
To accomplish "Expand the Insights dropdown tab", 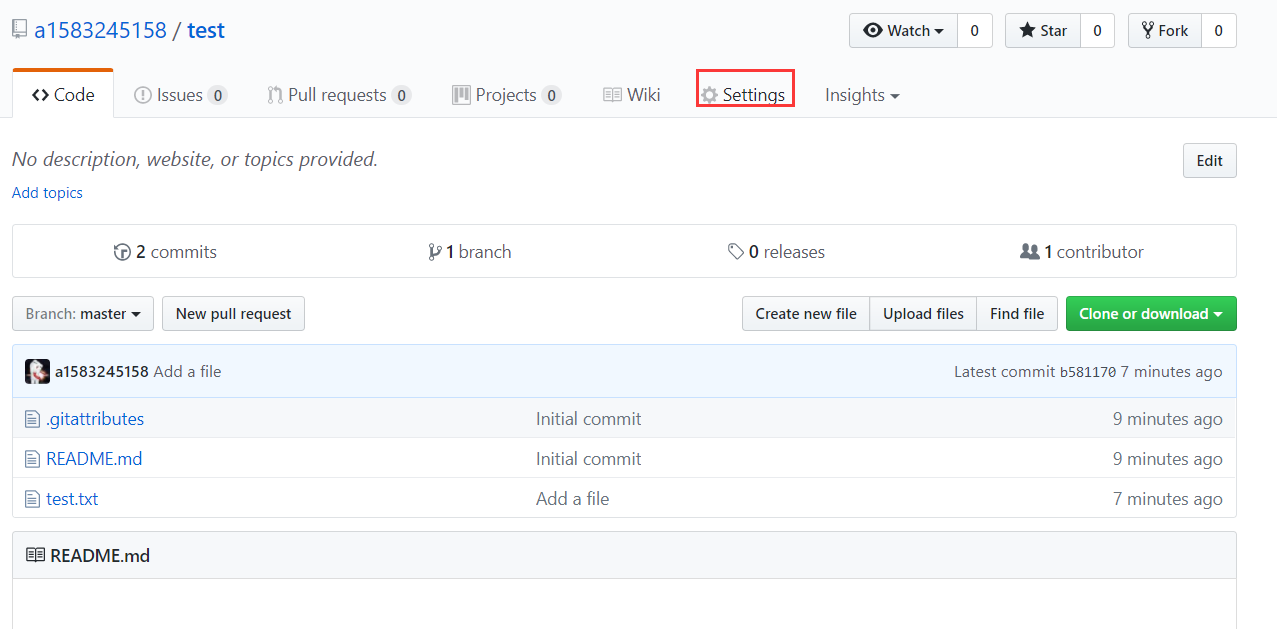I will pos(862,95).
